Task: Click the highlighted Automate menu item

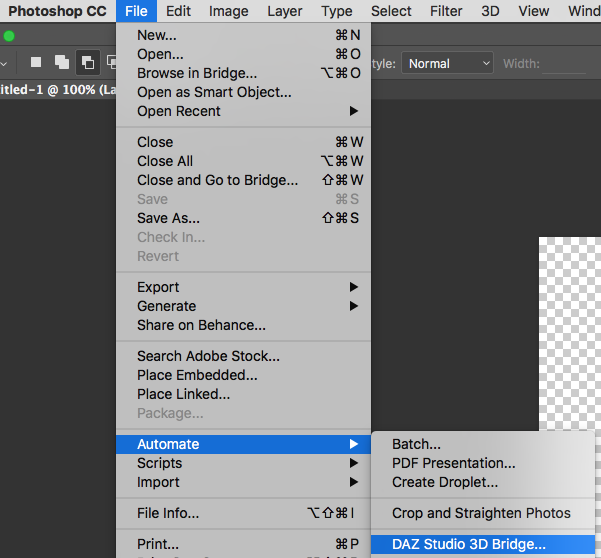Action: tap(243, 444)
